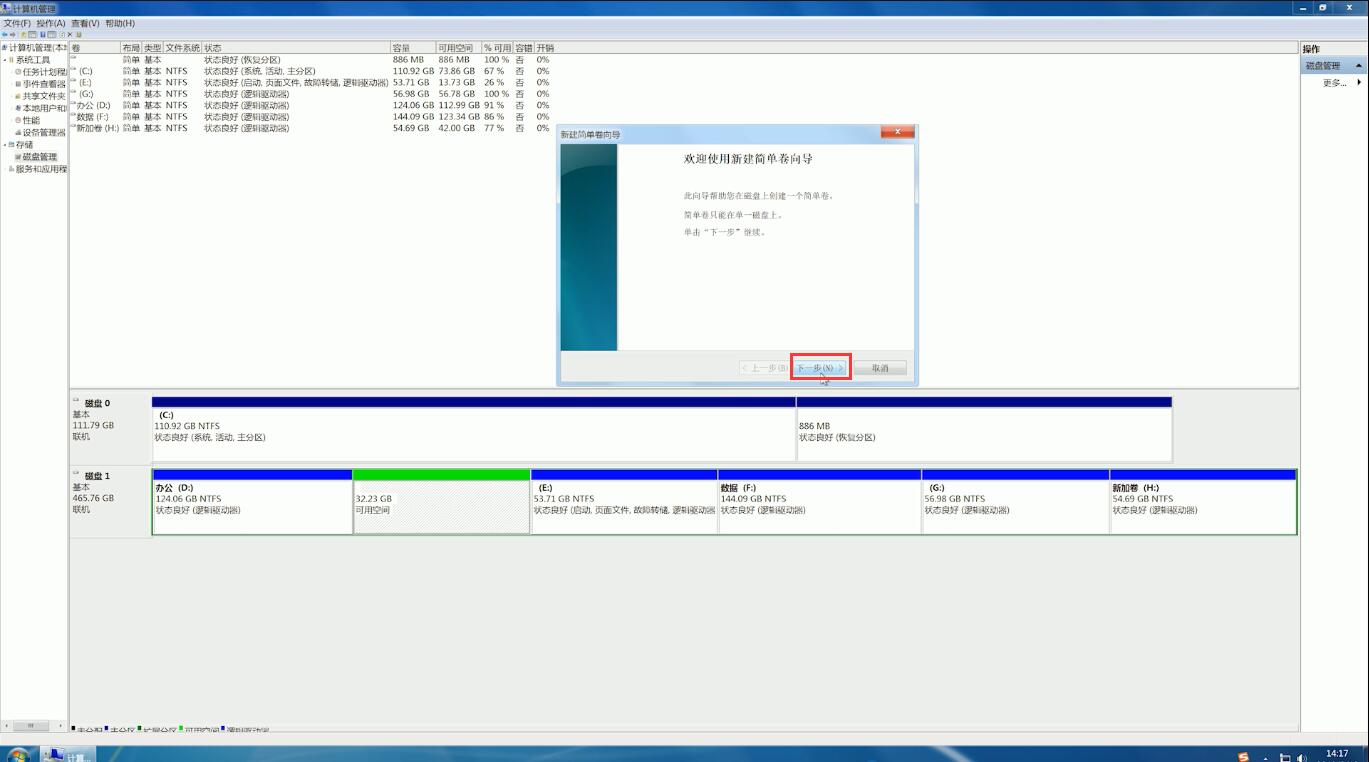Click the 可用空间 column header
This screenshot has height=762, width=1369.
[458, 48]
